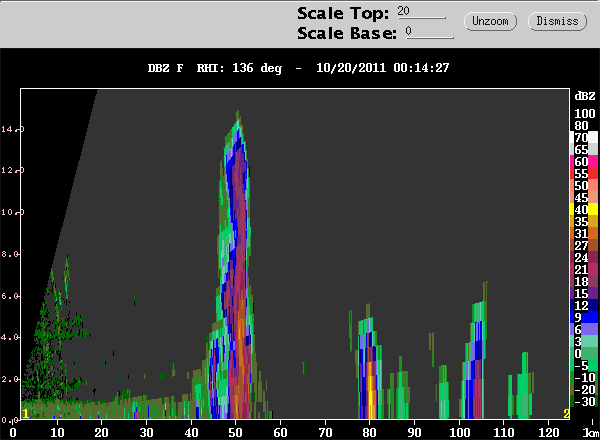Click the RHI 136 deg plot title
The width and height of the screenshot is (600, 440).
[x=300, y=70]
